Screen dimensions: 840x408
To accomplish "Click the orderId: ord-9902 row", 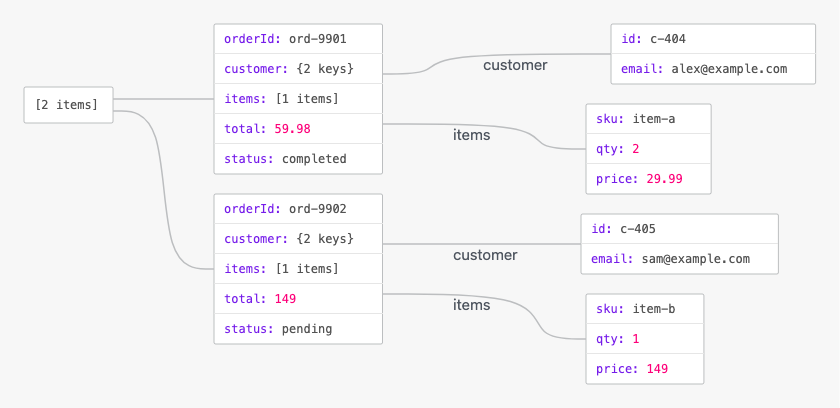I will click(x=298, y=209).
